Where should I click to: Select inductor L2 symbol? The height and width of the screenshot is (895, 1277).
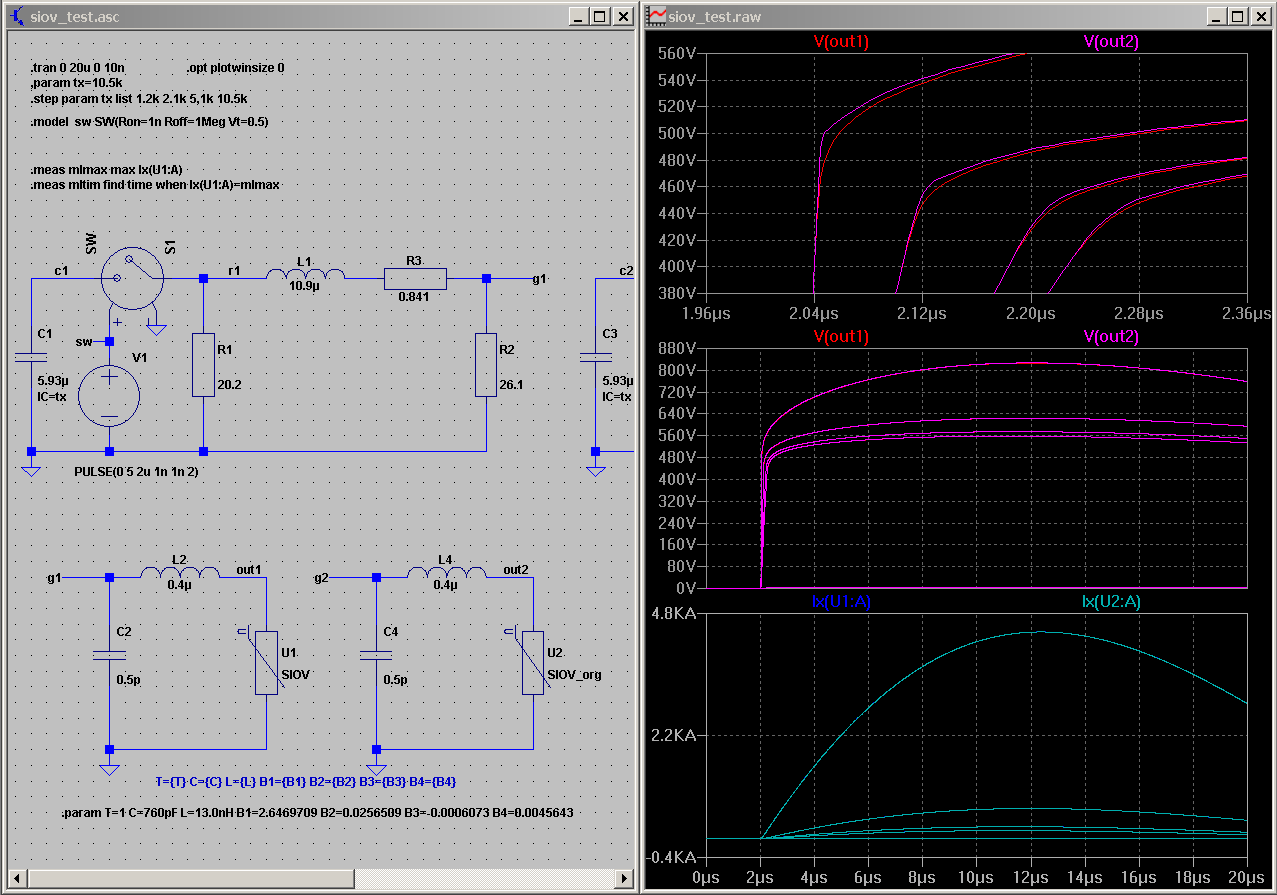[x=180, y=572]
